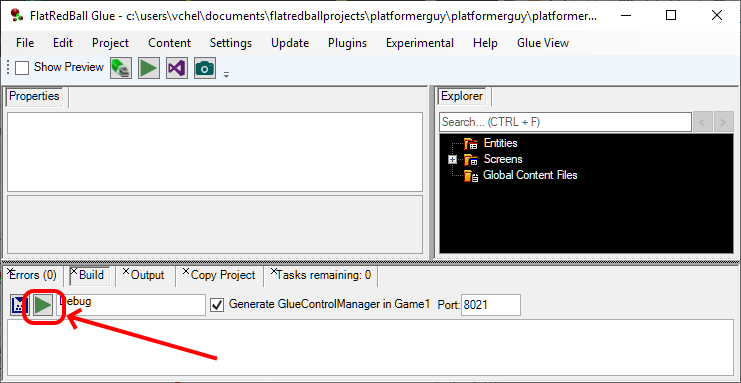Viewport: 741px width, 383px height.
Task: Click the first toolbar icon beside Show Preview
Action: pos(121,68)
